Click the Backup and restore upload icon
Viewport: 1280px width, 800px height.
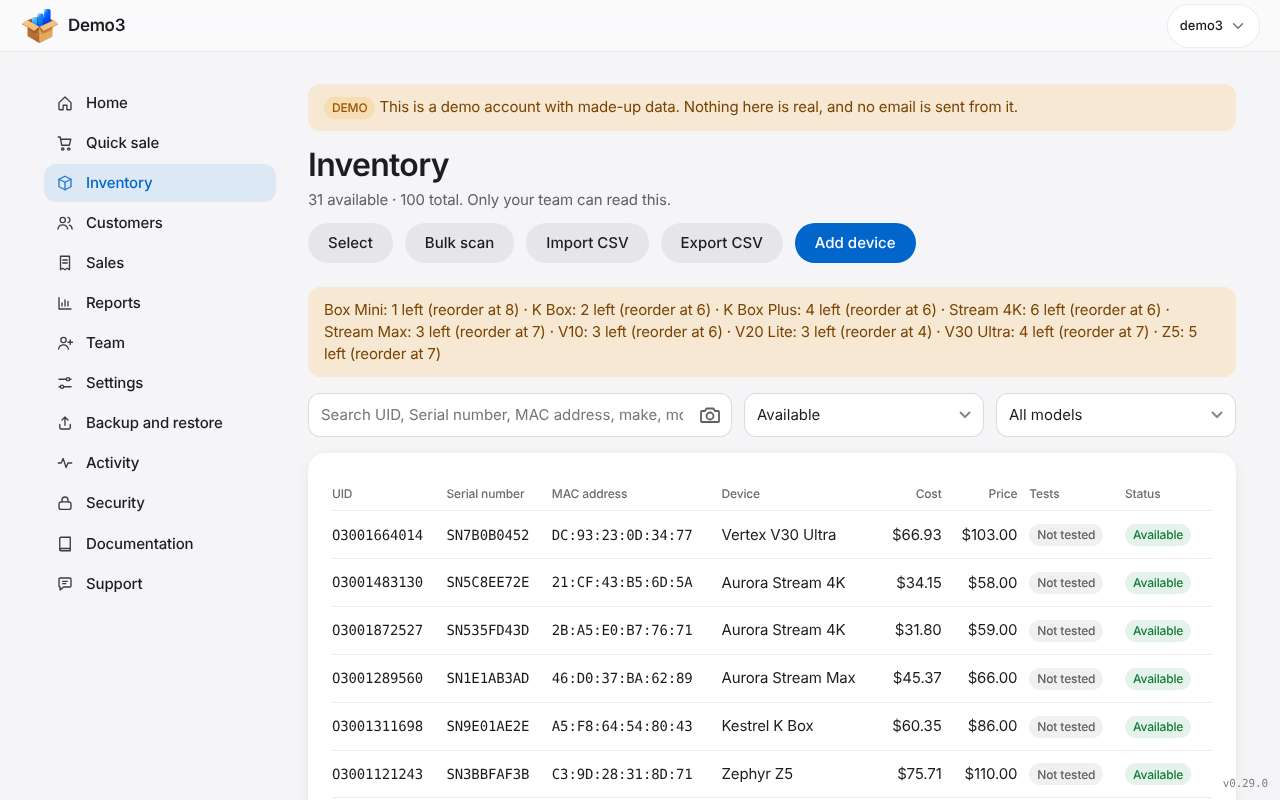(x=65, y=423)
